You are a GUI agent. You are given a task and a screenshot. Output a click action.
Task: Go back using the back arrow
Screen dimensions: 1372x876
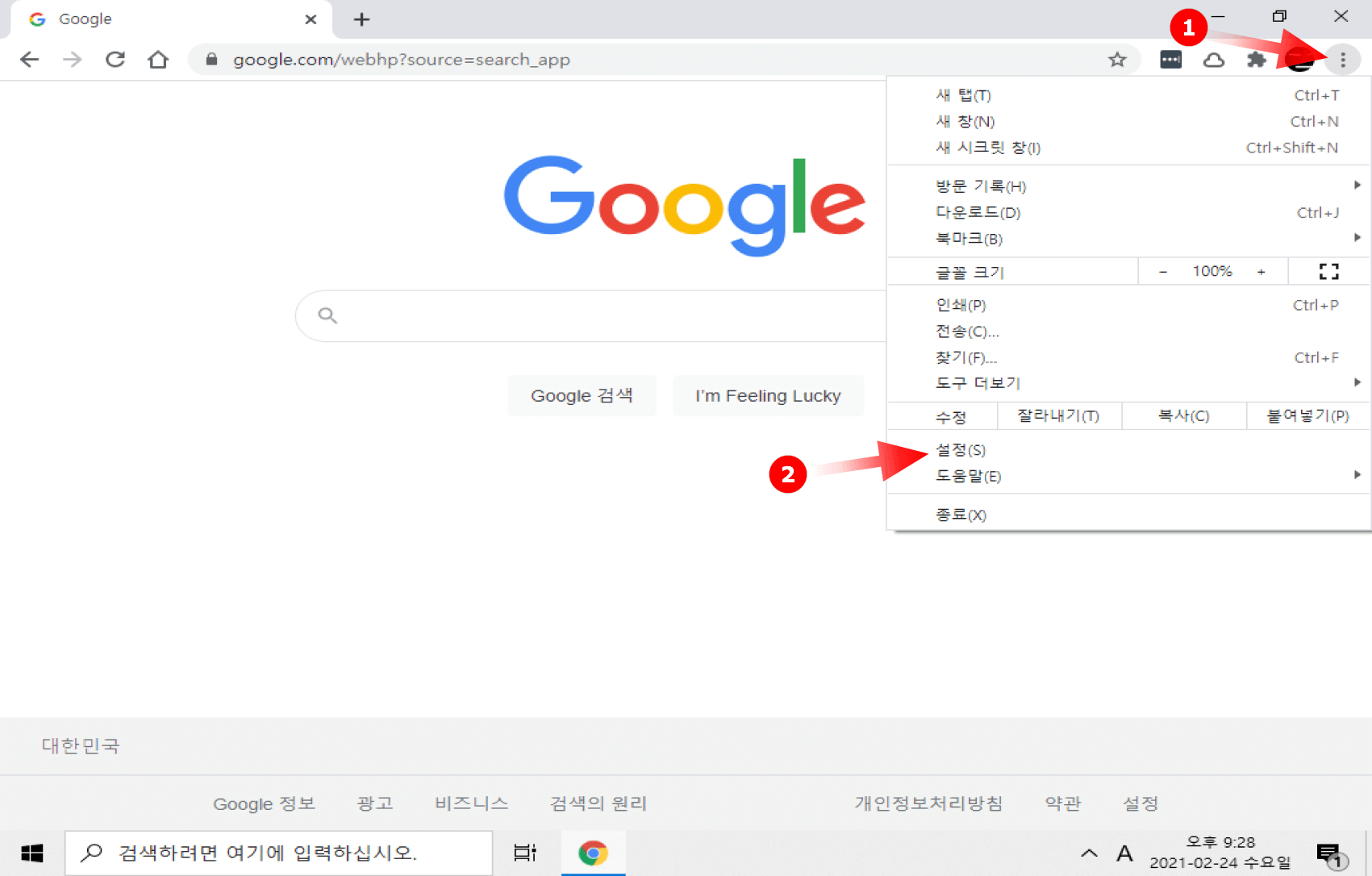coord(29,60)
